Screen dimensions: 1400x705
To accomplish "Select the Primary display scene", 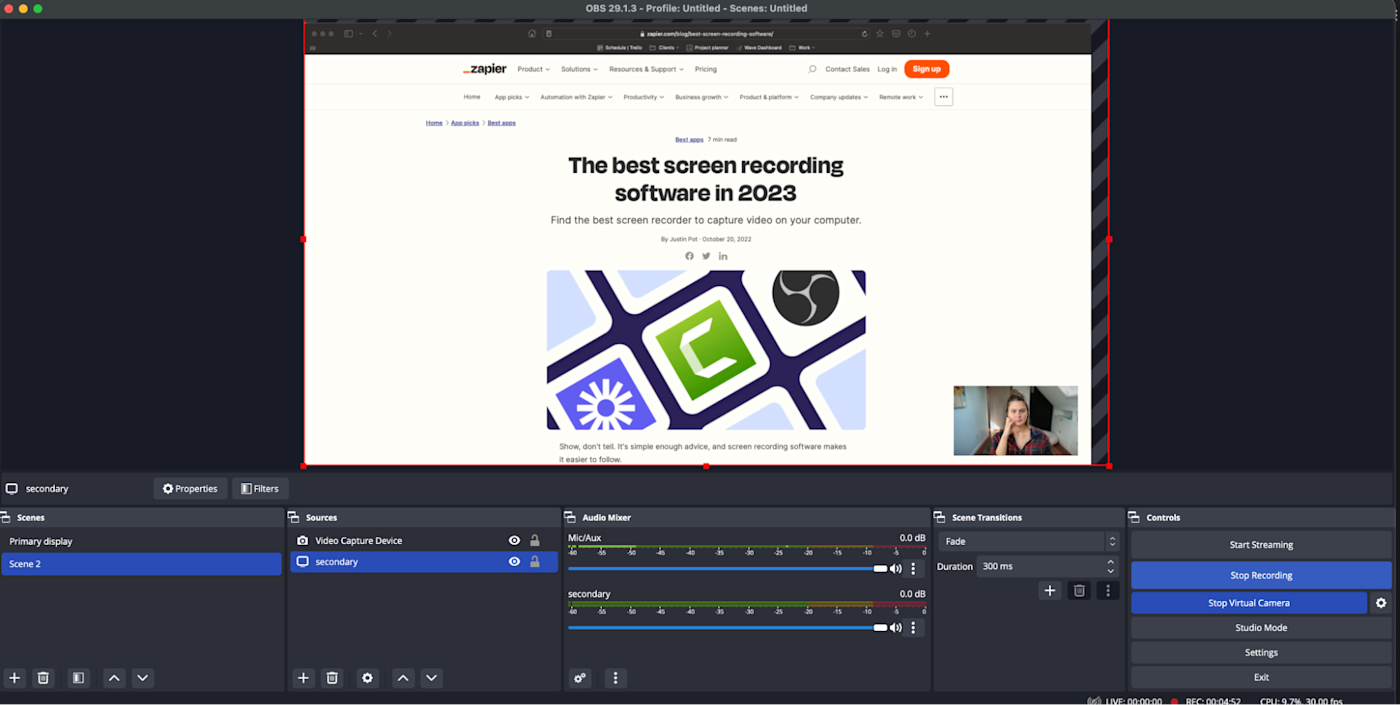I will point(141,541).
